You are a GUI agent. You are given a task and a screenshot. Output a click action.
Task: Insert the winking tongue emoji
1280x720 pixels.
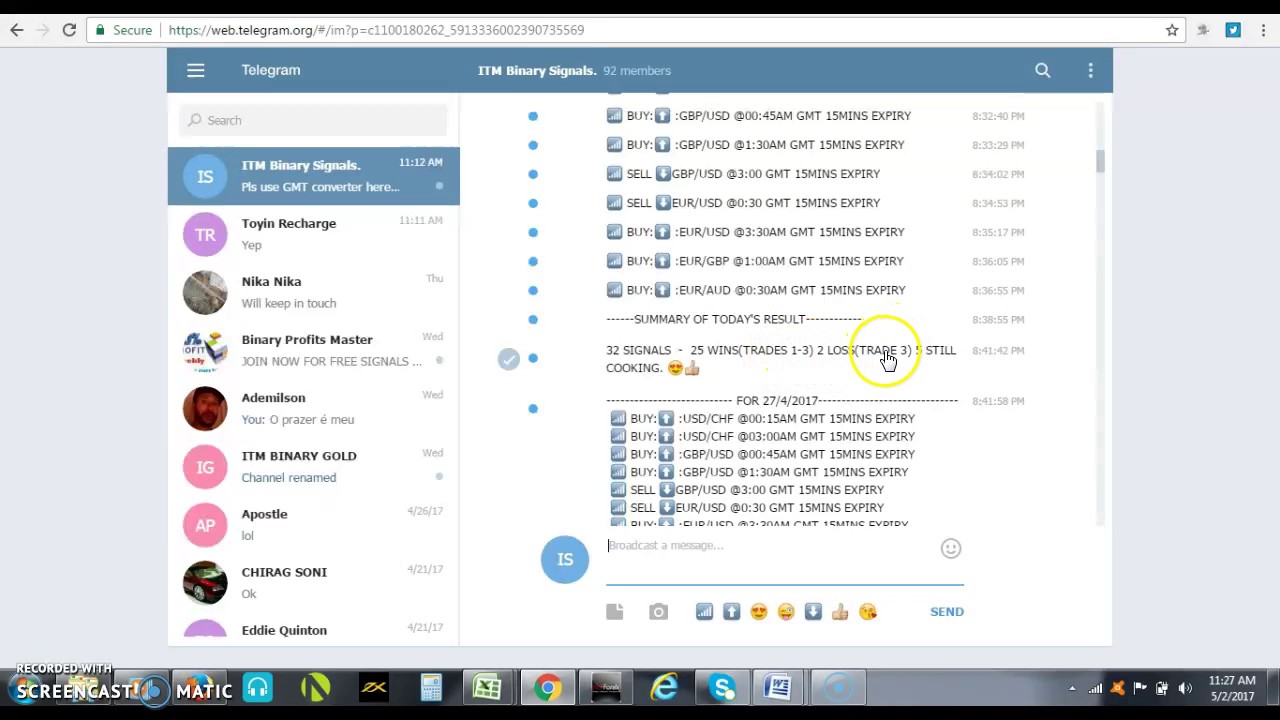(786, 612)
